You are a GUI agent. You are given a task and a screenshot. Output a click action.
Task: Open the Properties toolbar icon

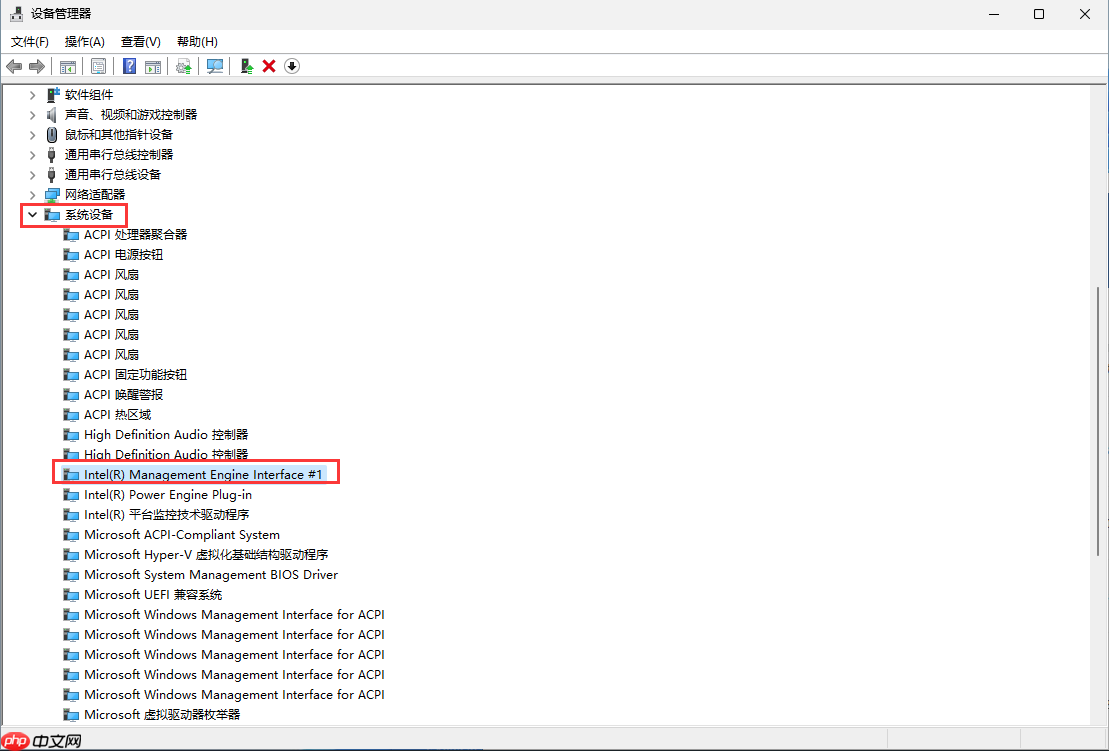(x=98, y=66)
